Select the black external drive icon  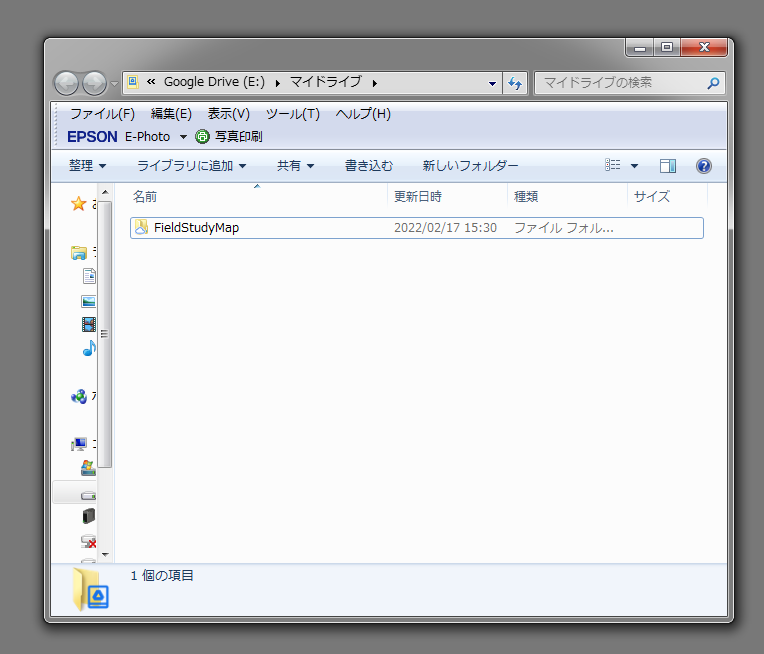[x=89, y=516]
